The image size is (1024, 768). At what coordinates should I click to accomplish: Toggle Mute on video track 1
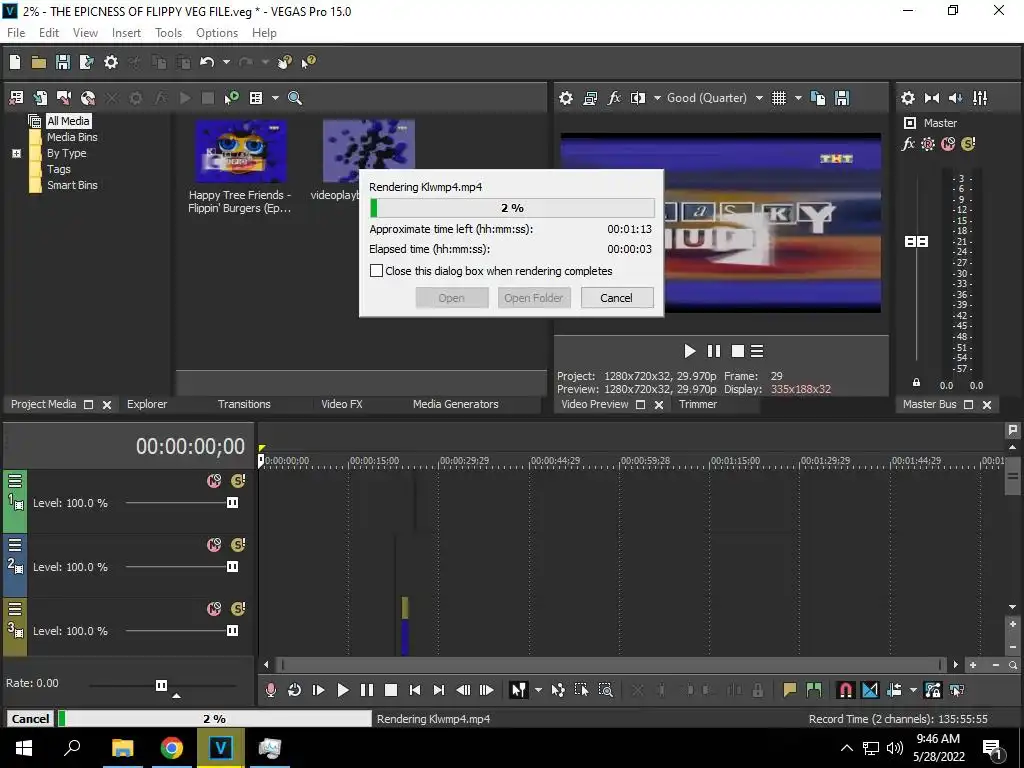(x=214, y=481)
